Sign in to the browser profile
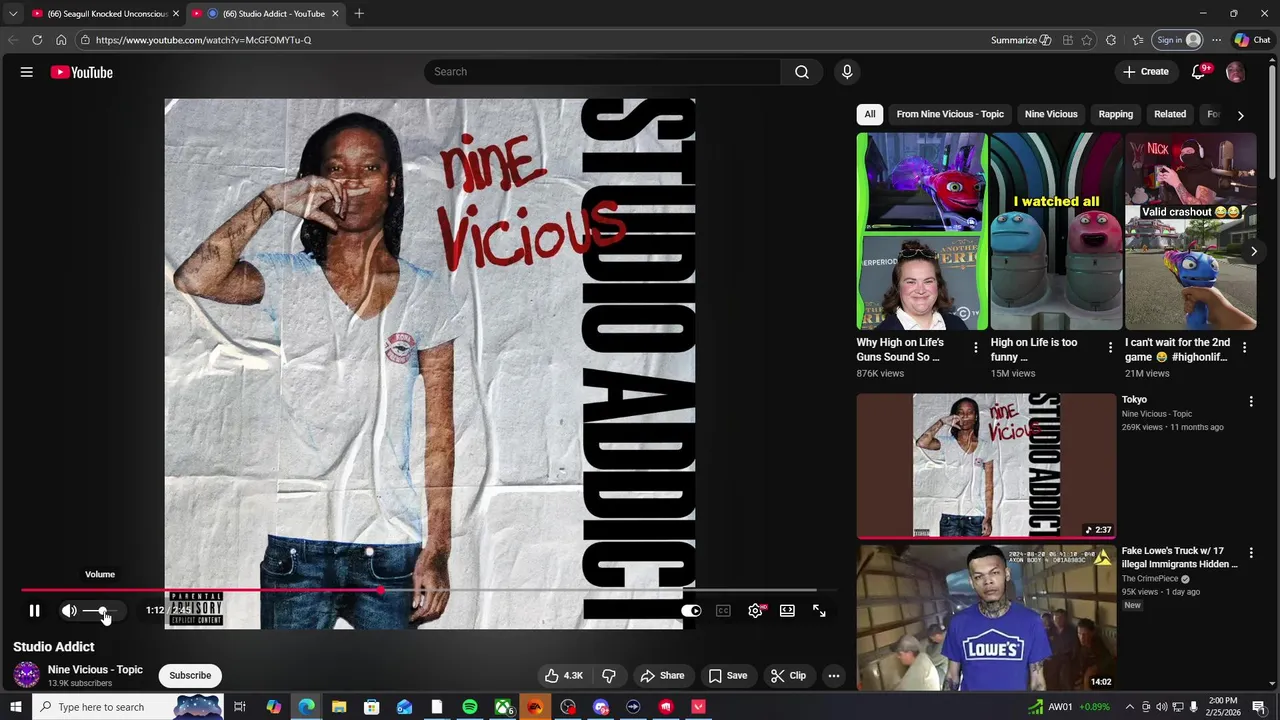This screenshot has height=720, width=1280. 1178,40
